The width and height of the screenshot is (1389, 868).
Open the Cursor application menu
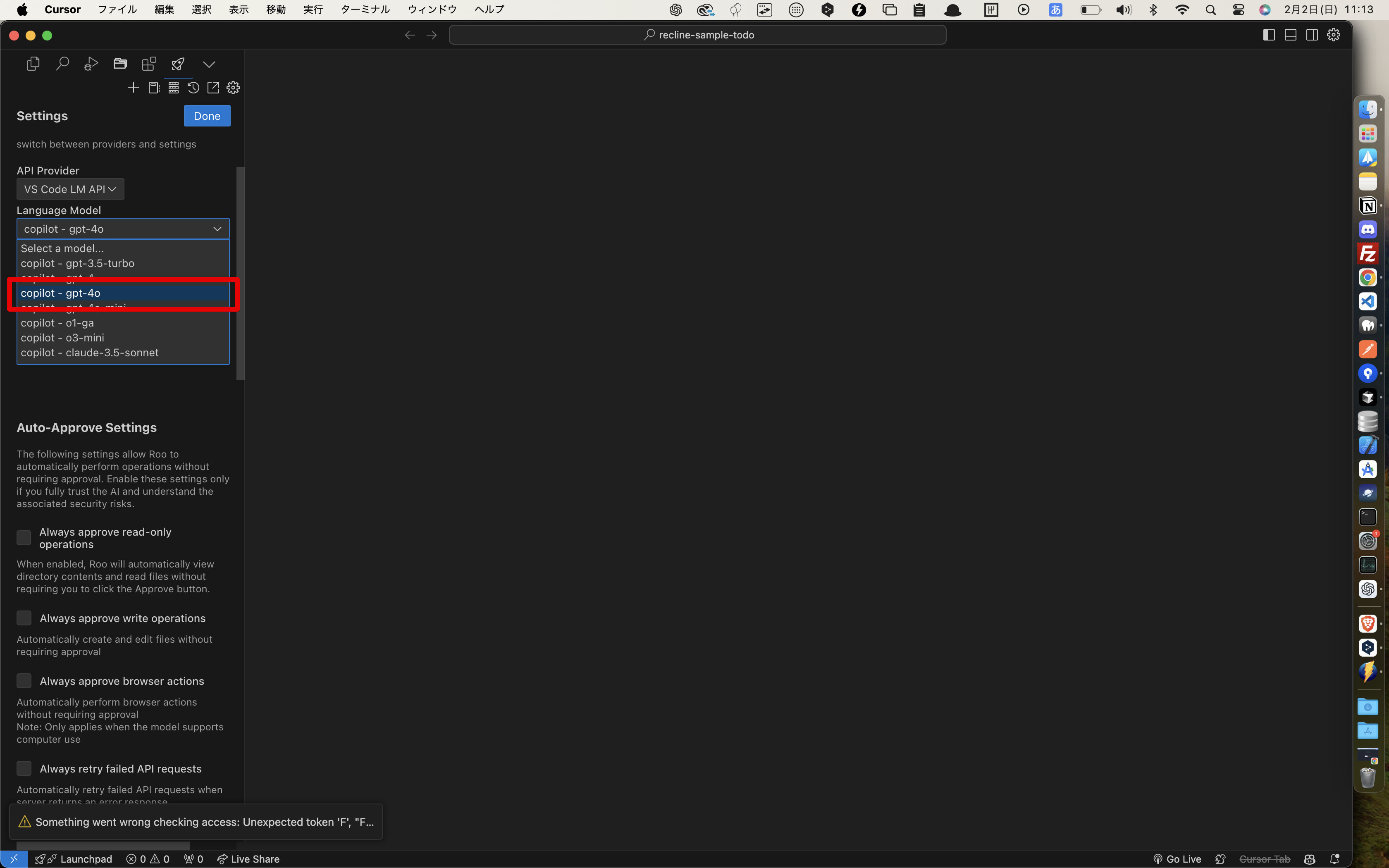coord(62,9)
